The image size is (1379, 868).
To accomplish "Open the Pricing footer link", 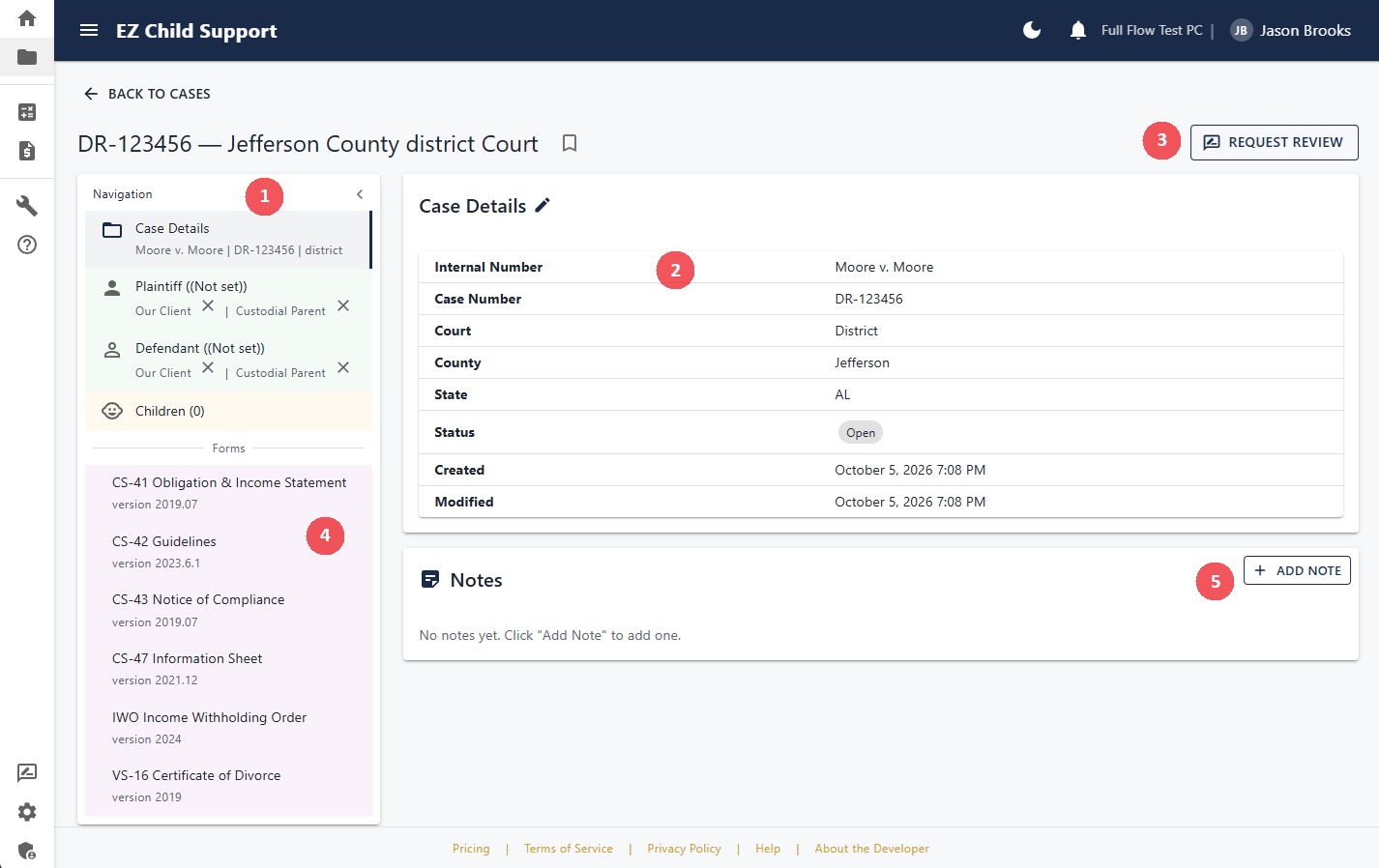I will pos(471,849).
